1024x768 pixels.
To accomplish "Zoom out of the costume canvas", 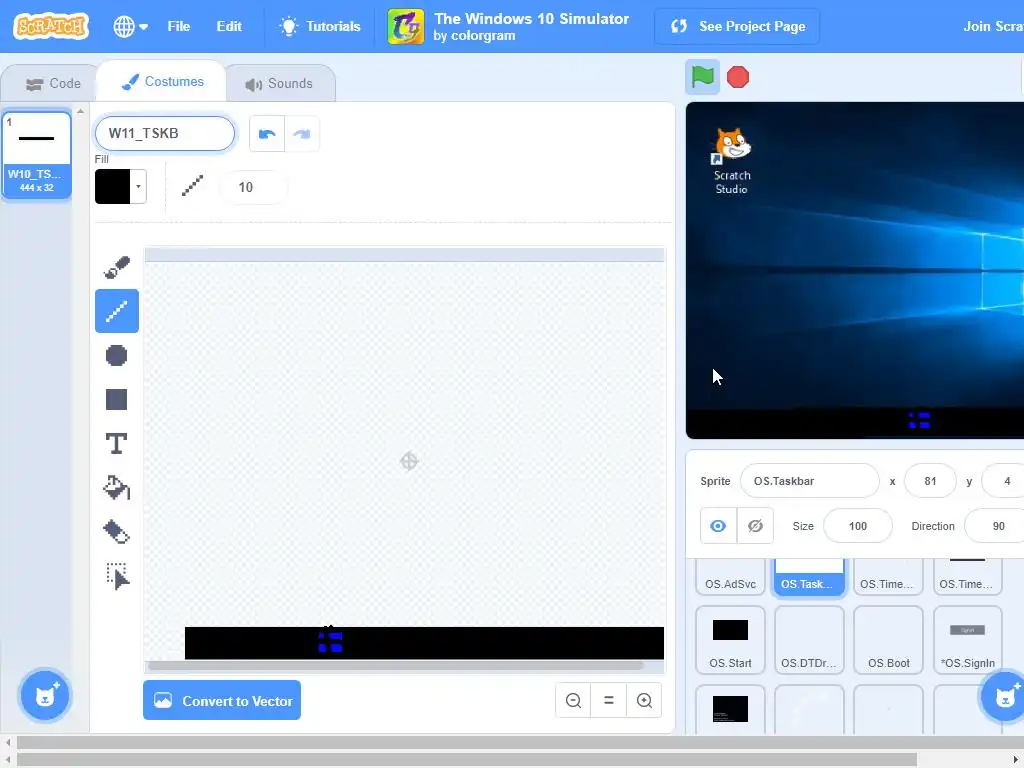I will [573, 700].
